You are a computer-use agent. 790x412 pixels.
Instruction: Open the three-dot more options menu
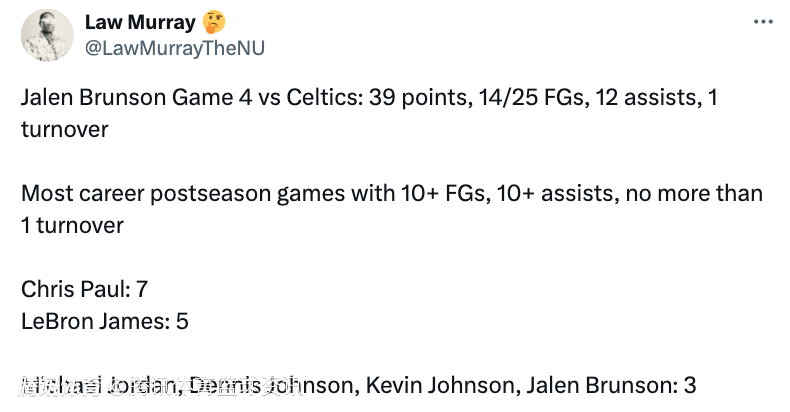coord(763,22)
